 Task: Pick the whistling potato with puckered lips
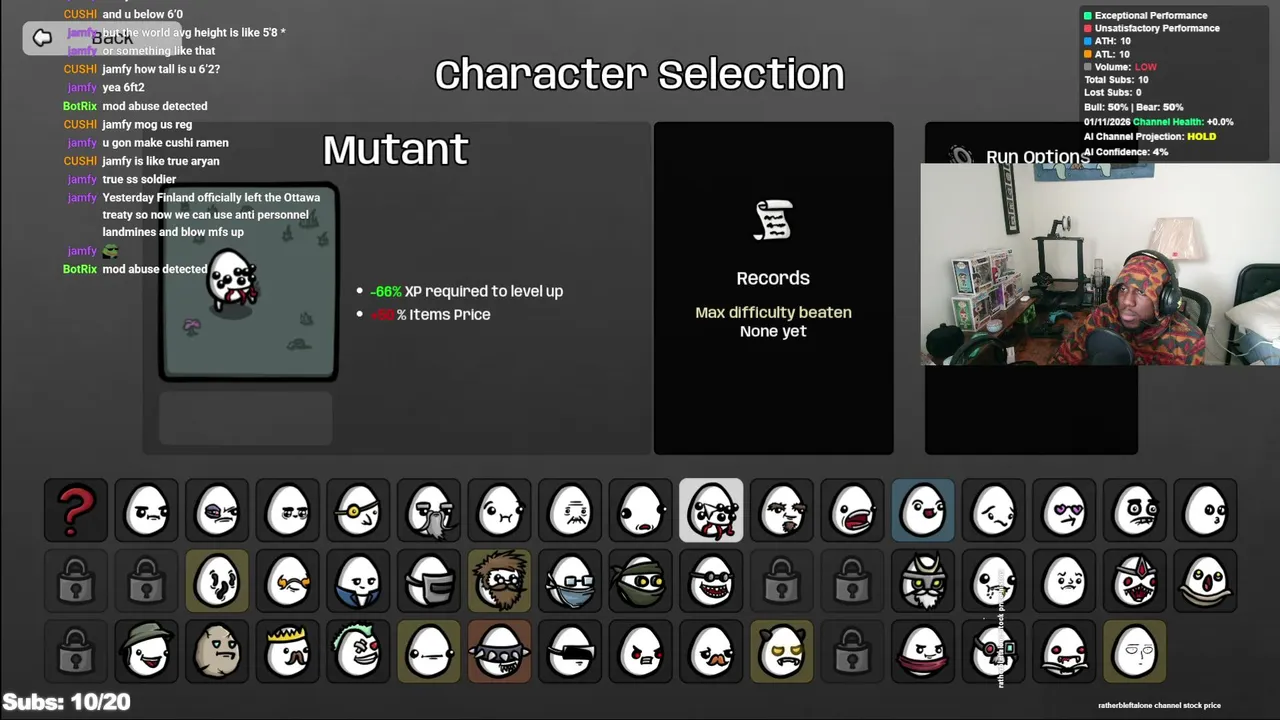[1205, 510]
